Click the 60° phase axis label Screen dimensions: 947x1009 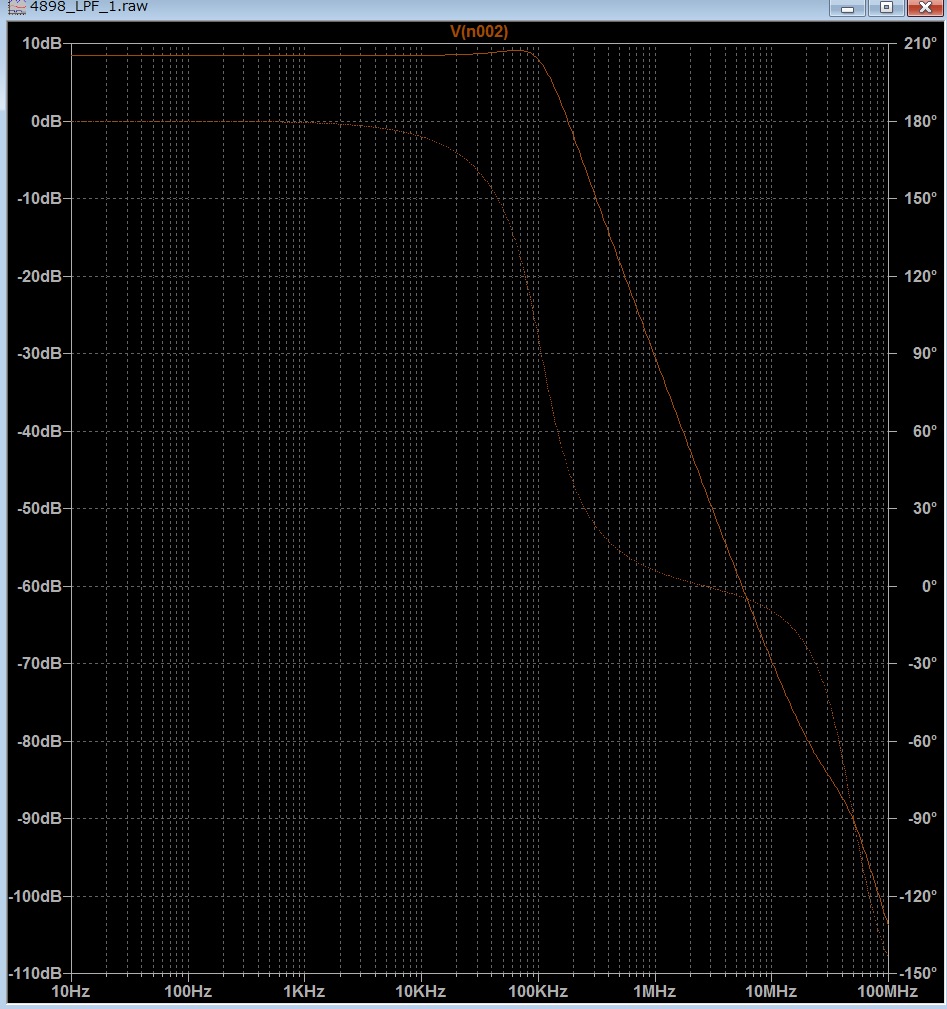tap(924, 431)
